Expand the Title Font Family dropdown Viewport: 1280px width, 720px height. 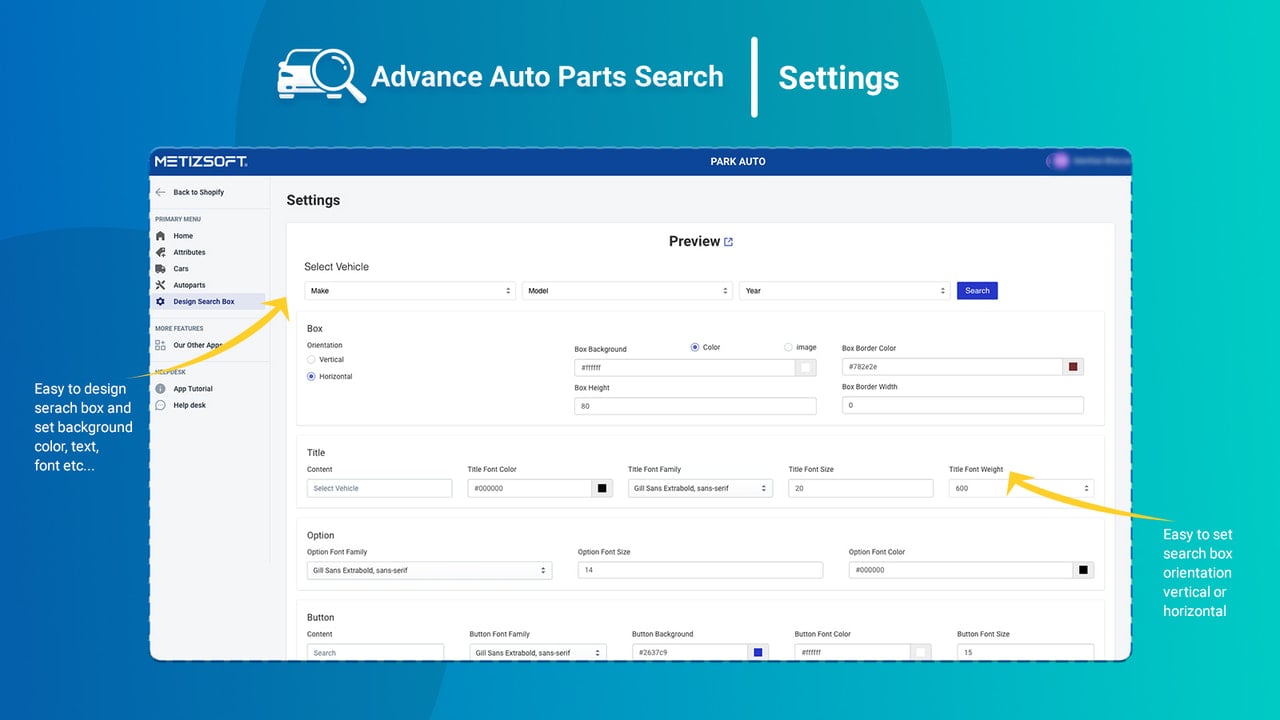[700, 488]
